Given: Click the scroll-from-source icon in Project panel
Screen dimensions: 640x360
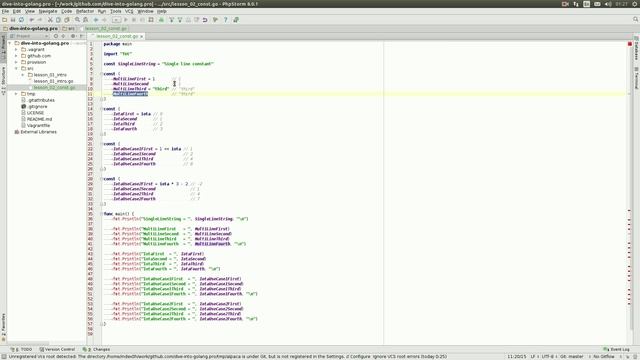Looking at the screenshot, I should pos(56,36).
